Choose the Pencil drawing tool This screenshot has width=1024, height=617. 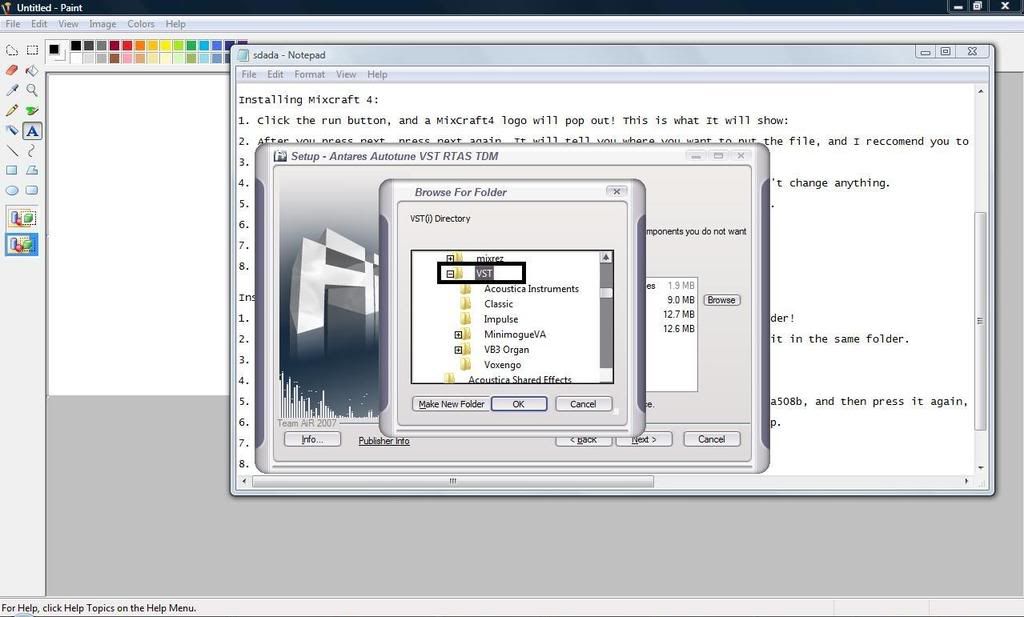(x=12, y=110)
